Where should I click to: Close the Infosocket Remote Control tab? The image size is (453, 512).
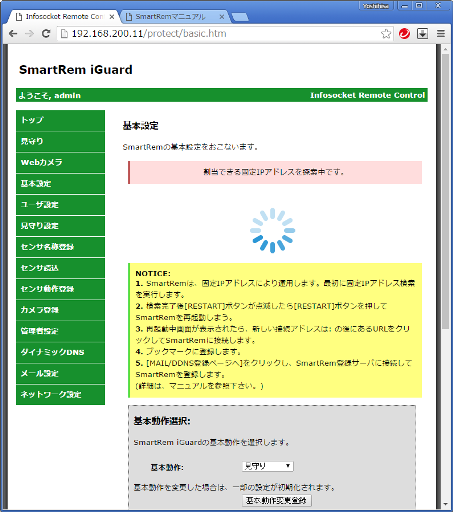click(x=112, y=17)
